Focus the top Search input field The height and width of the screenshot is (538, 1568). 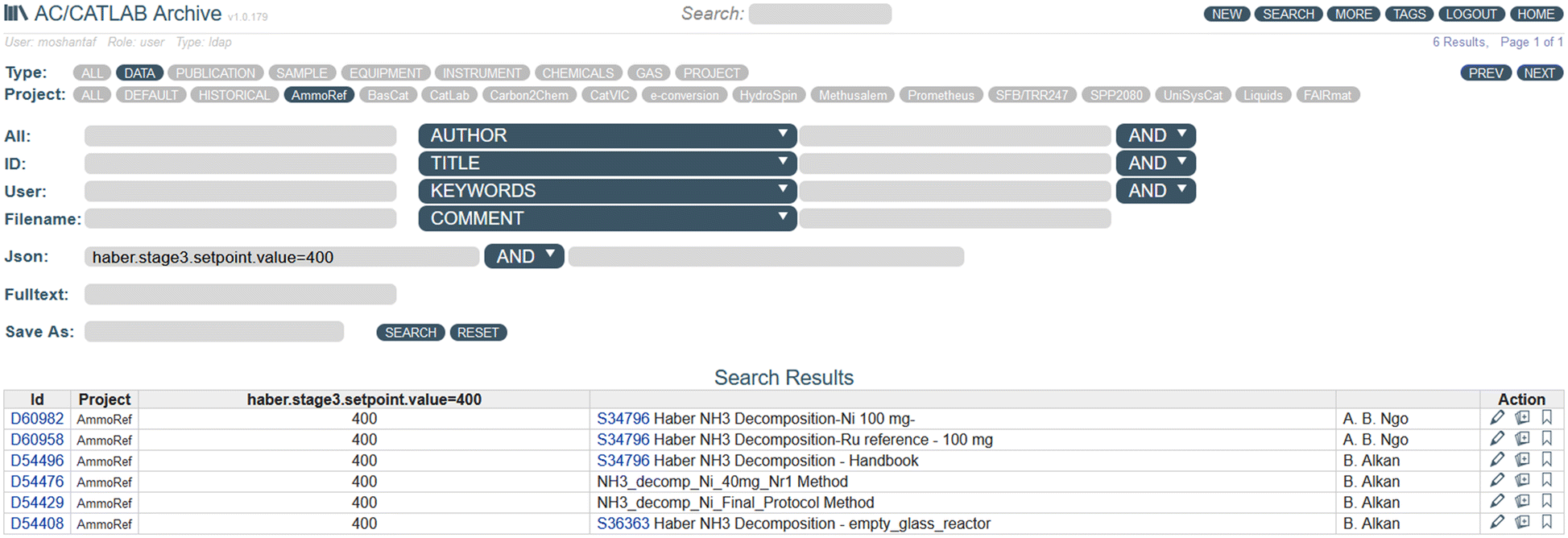(820, 14)
